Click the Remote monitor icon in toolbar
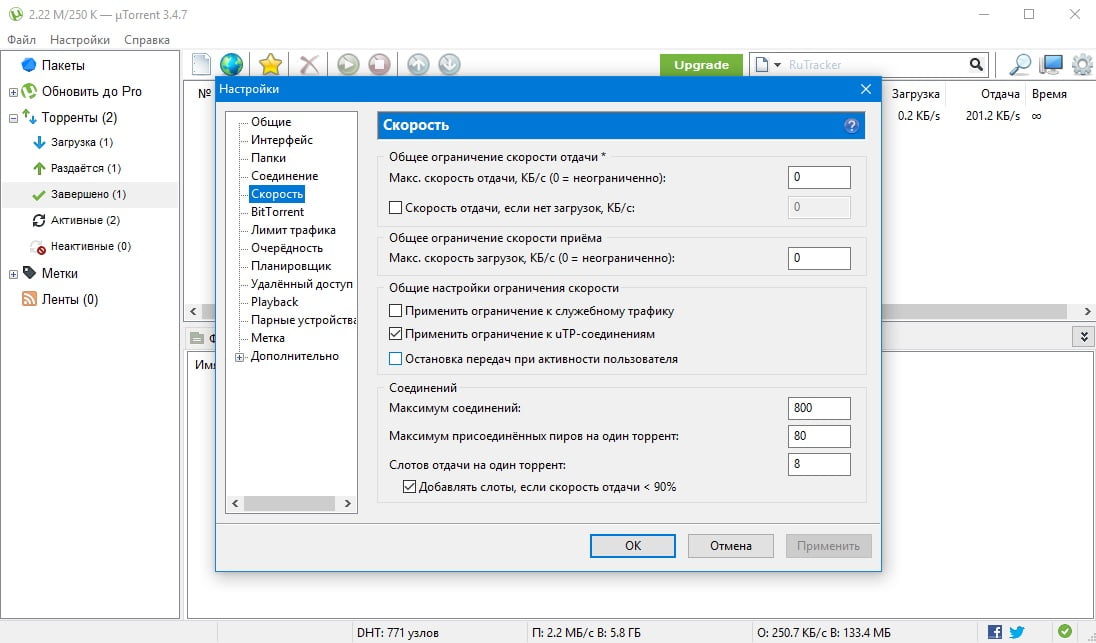Image resolution: width=1096 pixels, height=643 pixels. pos(1051,65)
